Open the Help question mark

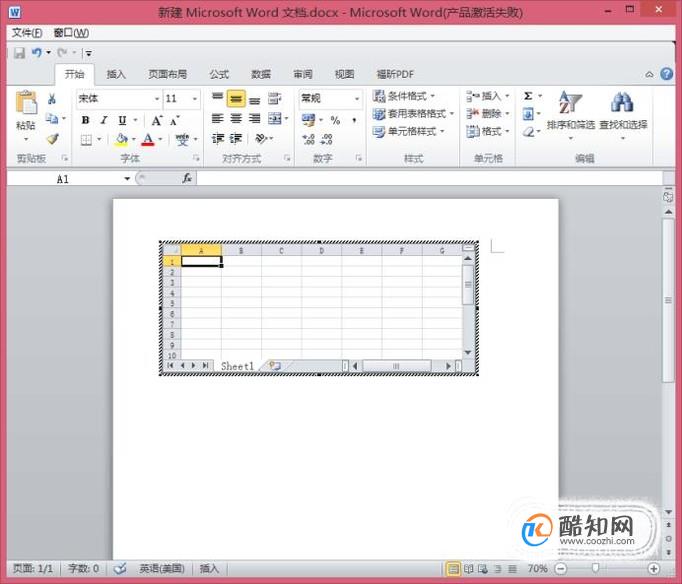click(666, 74)
